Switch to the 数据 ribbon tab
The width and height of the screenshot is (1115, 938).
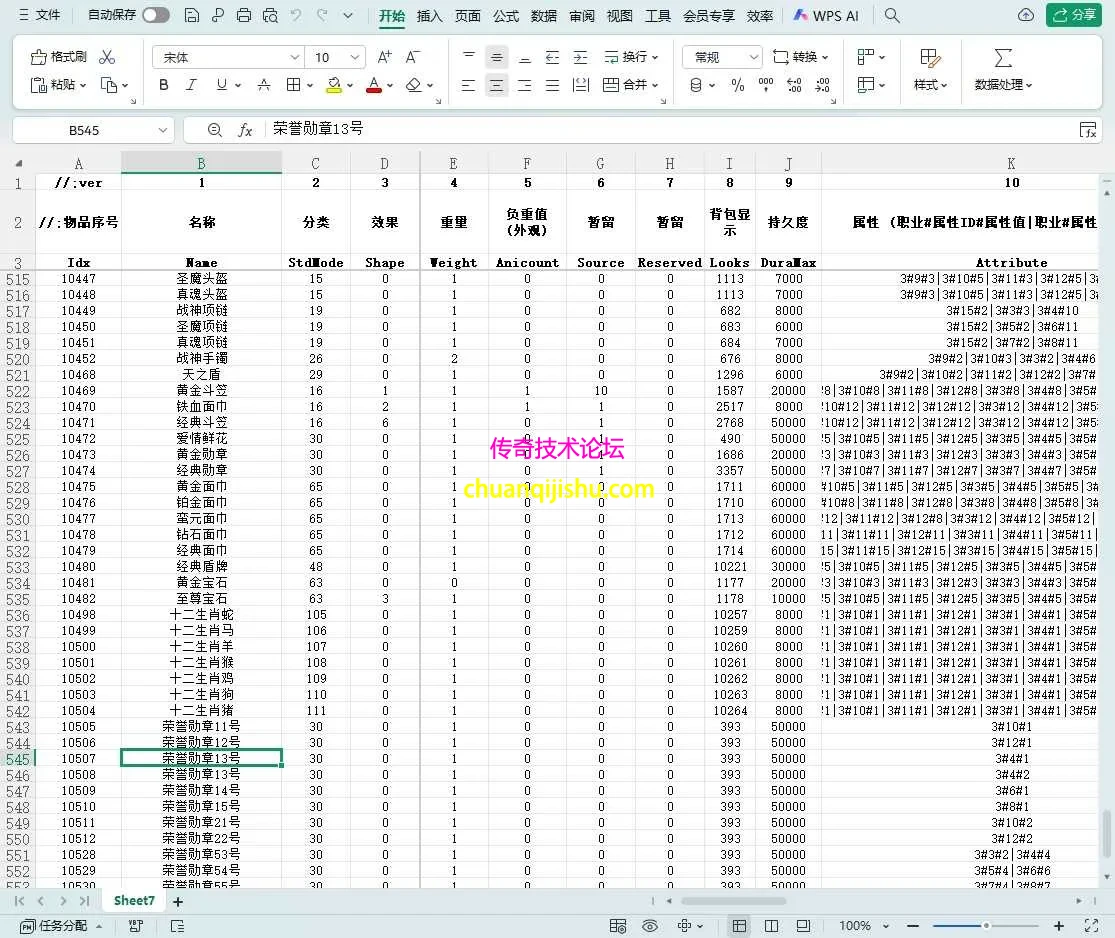543,16
